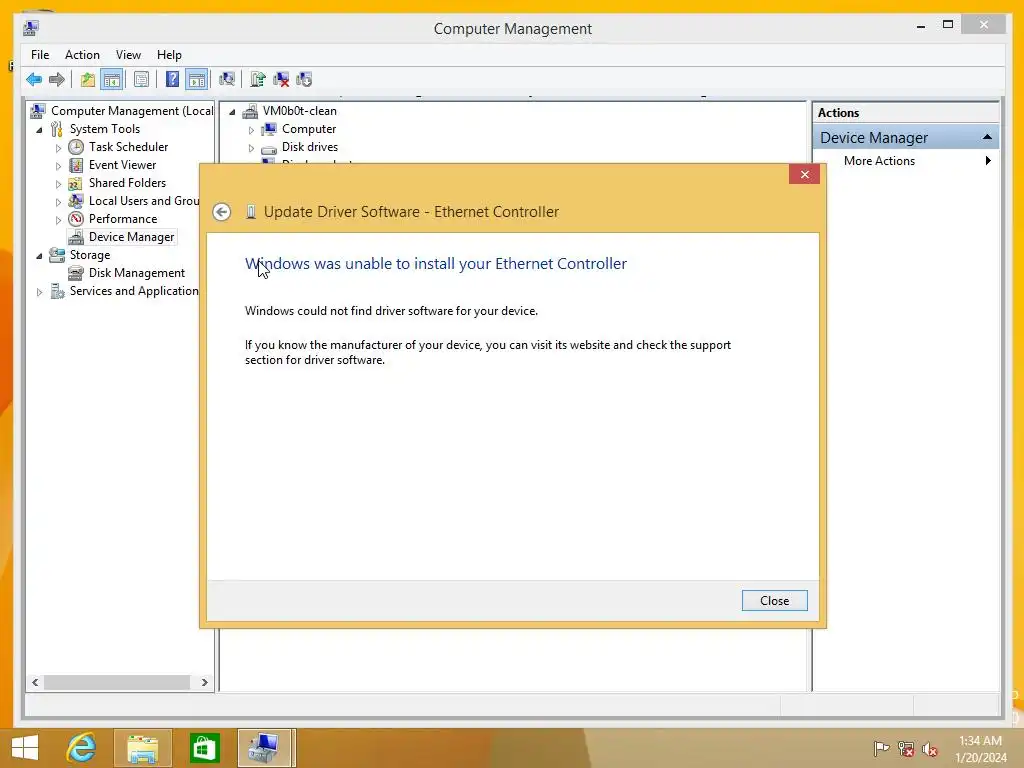This screenshot has height=768, width=1024.
Task: Toggle Show/Hide Action Pane toolbar button
Action: pyautogui.click(x=197, y=80)
